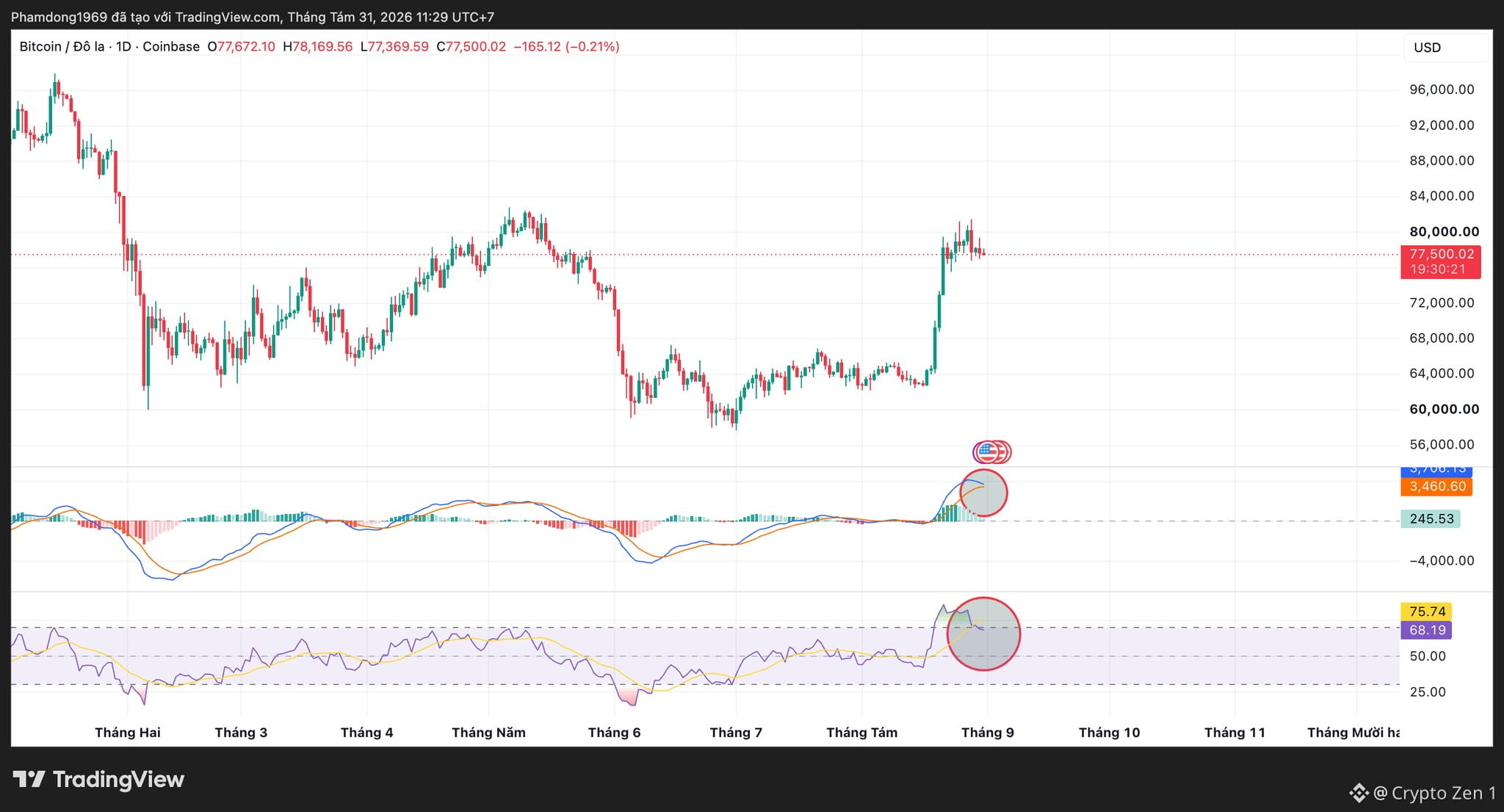Click the Tháng 4 time axis label
Viewport: 1504px width, 812px height.
point(366,732)
